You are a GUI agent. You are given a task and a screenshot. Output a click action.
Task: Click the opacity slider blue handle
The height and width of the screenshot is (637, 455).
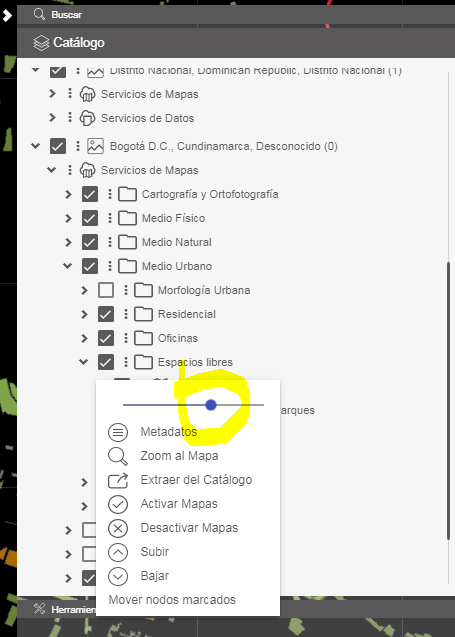pyautogui.click(x=210, y=405)
